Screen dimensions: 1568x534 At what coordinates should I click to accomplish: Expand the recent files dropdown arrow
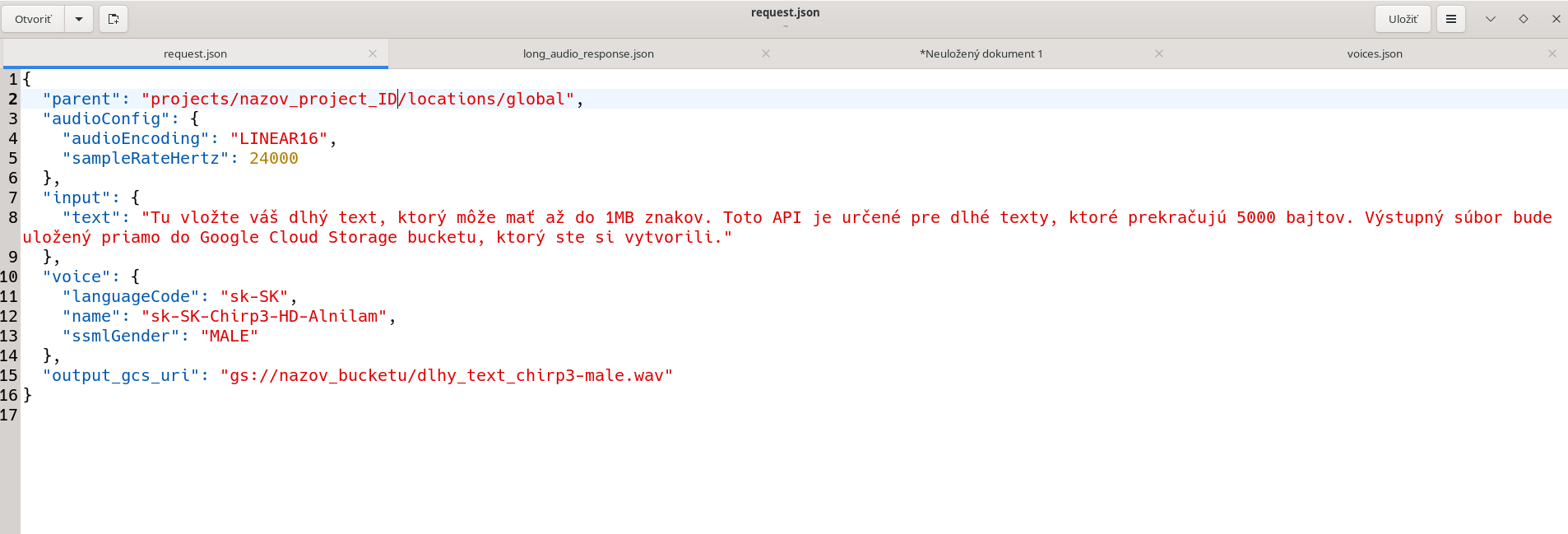79,19
